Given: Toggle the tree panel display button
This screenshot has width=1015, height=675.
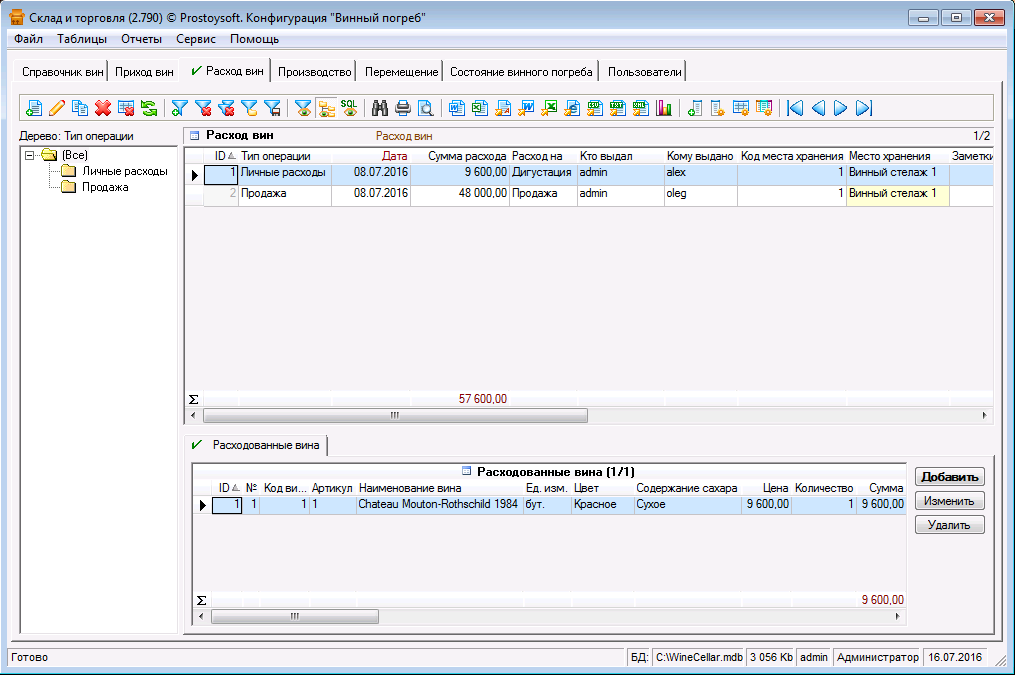Looking at the screenshot, I should [326, 108].
